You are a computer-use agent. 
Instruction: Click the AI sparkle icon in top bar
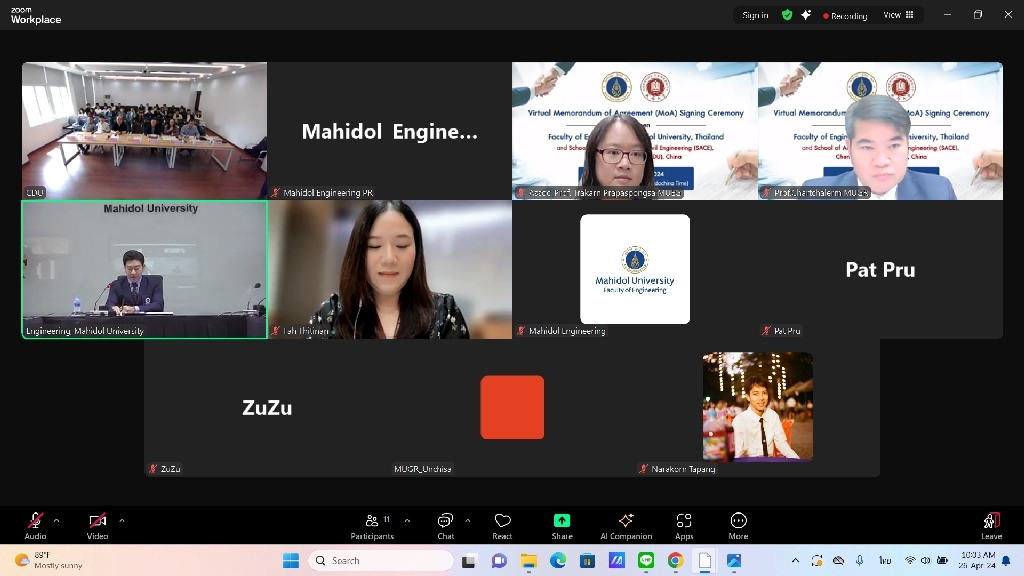pos(806,15)
